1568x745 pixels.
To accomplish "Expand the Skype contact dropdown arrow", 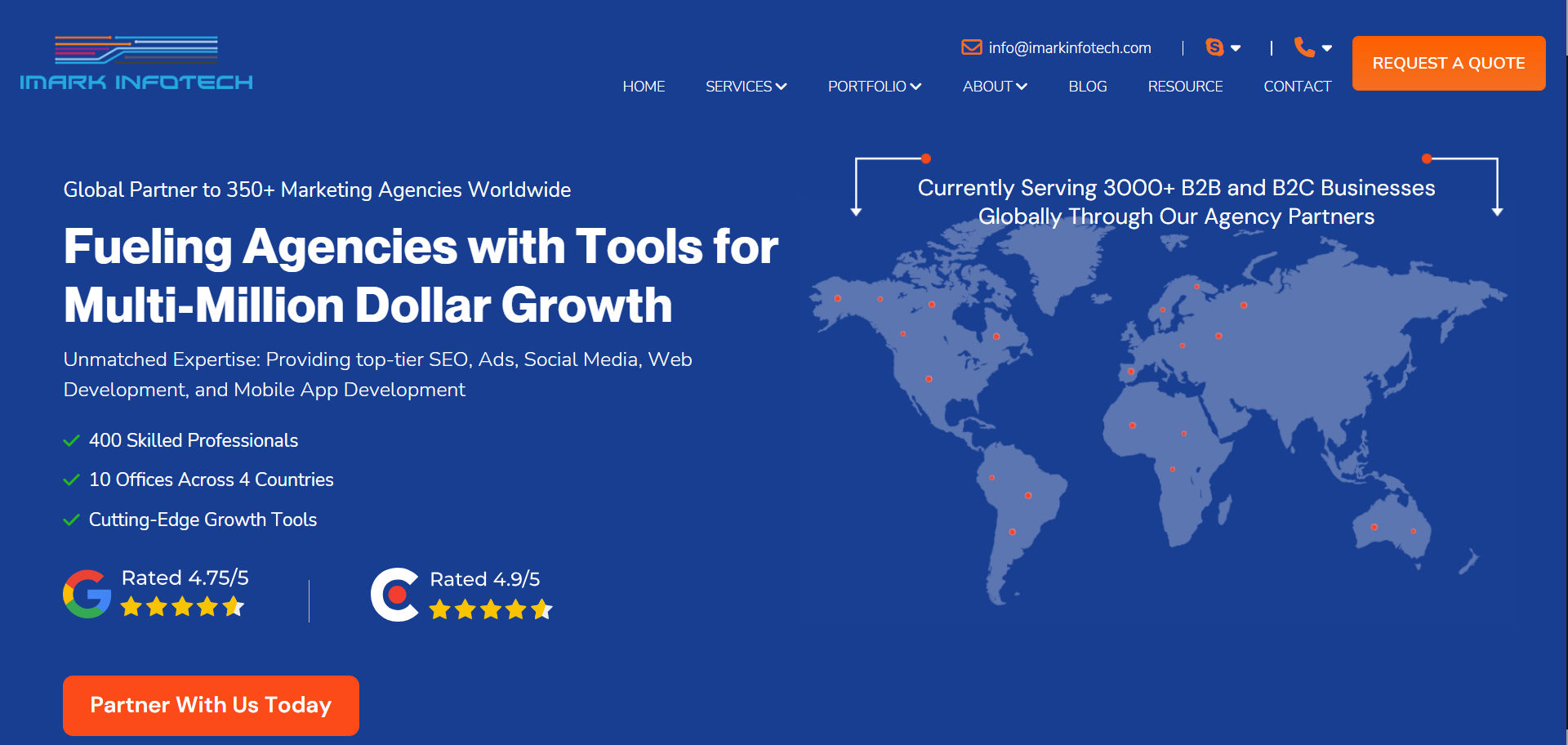I will click(1236, 48).
